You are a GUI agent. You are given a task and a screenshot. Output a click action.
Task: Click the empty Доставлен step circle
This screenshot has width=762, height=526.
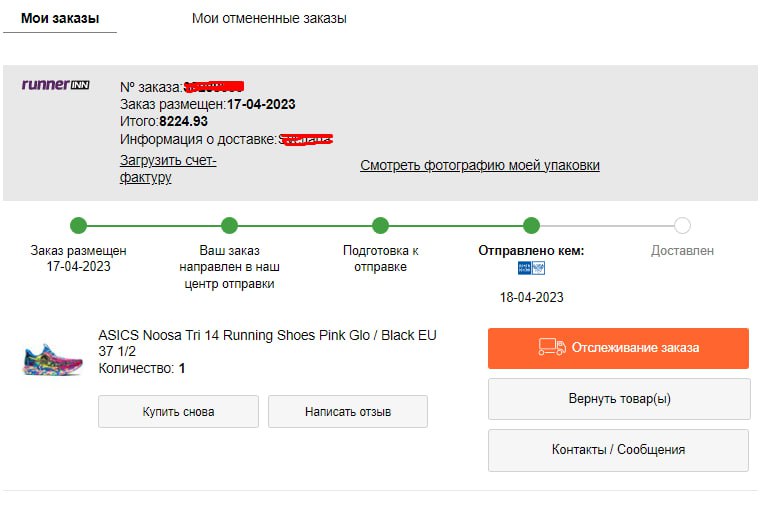click(x=682, y=226)
